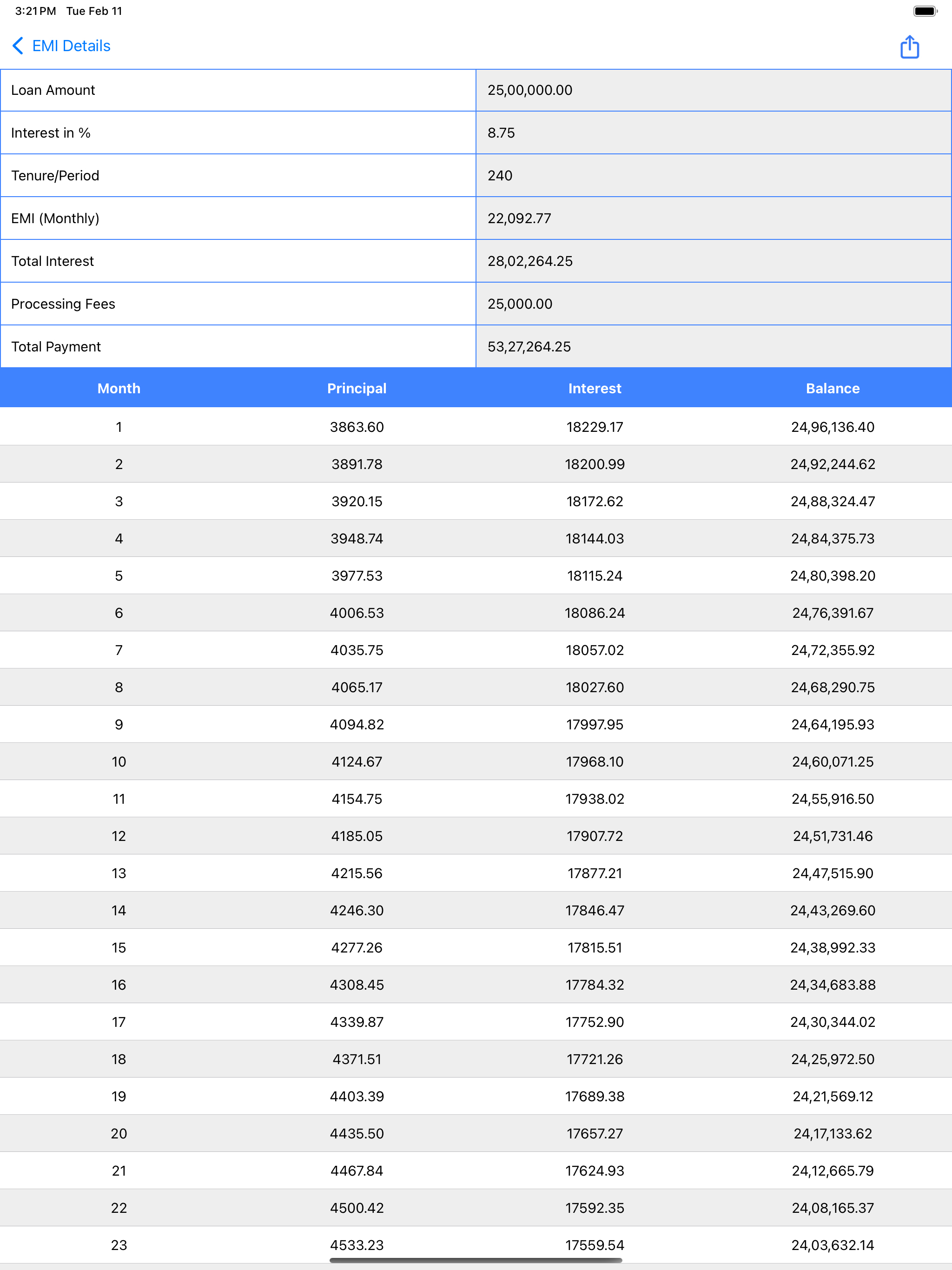Select principal 4308.45 in month 16
Viewport: 952px width, 1270px height.
tap(357, 985)
